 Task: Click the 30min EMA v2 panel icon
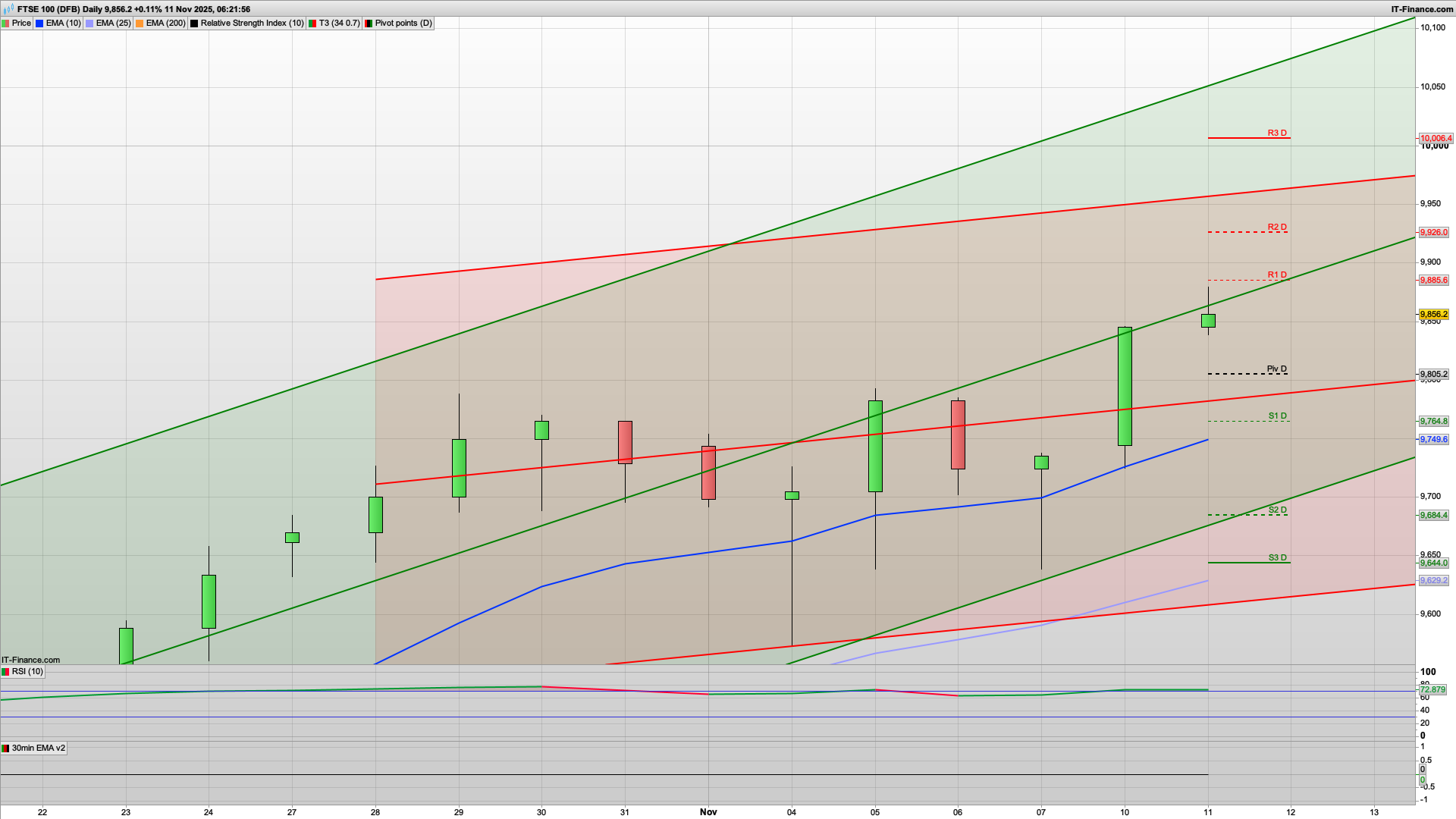pos(6,748)
